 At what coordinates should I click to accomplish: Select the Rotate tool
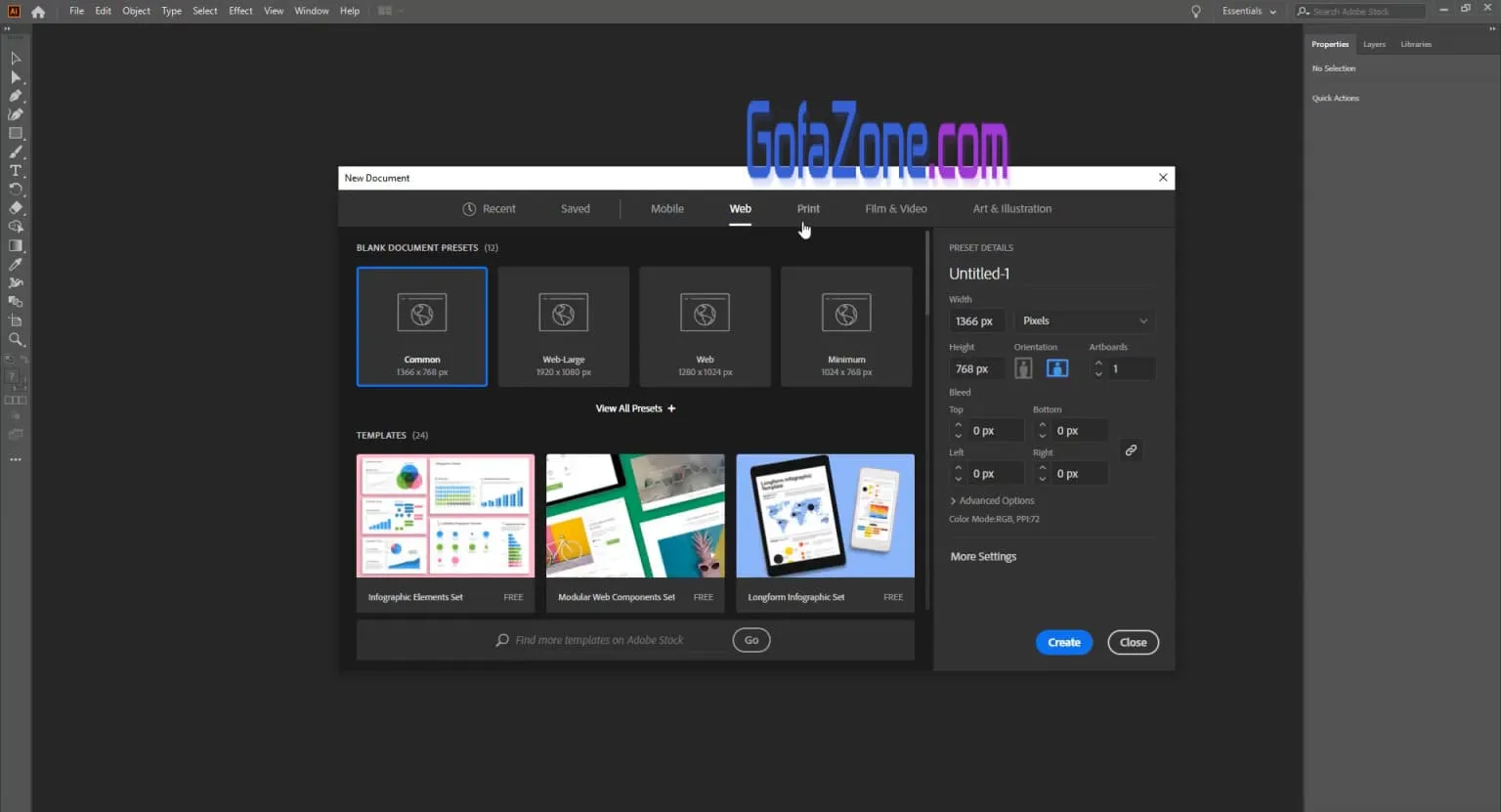(x=16, y=189)
